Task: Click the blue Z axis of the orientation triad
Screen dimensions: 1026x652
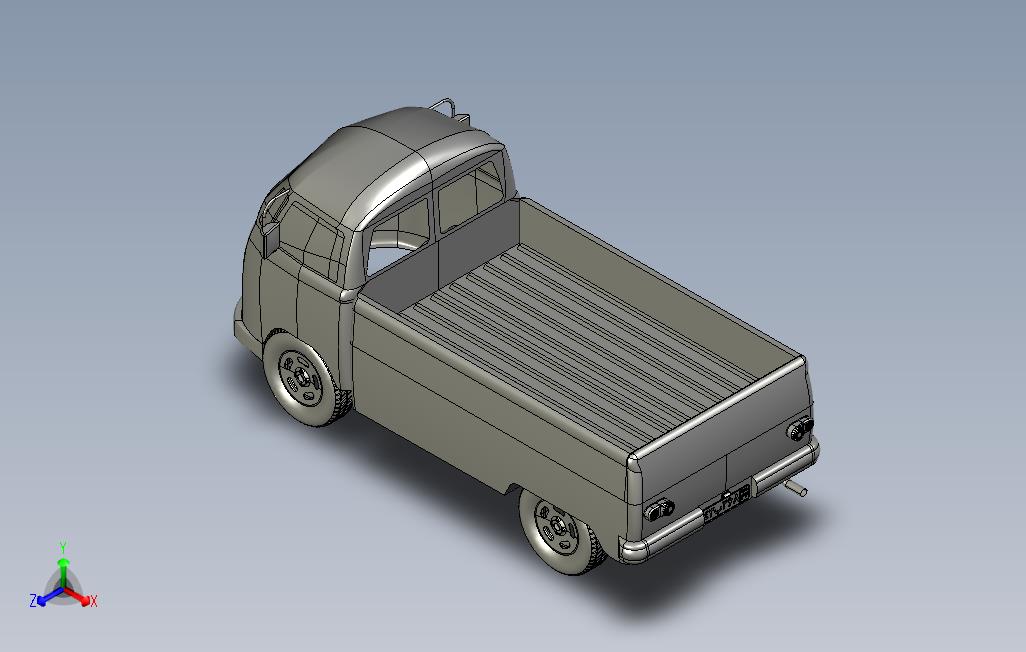Action: pyautogui.click(x=48, y=597)
